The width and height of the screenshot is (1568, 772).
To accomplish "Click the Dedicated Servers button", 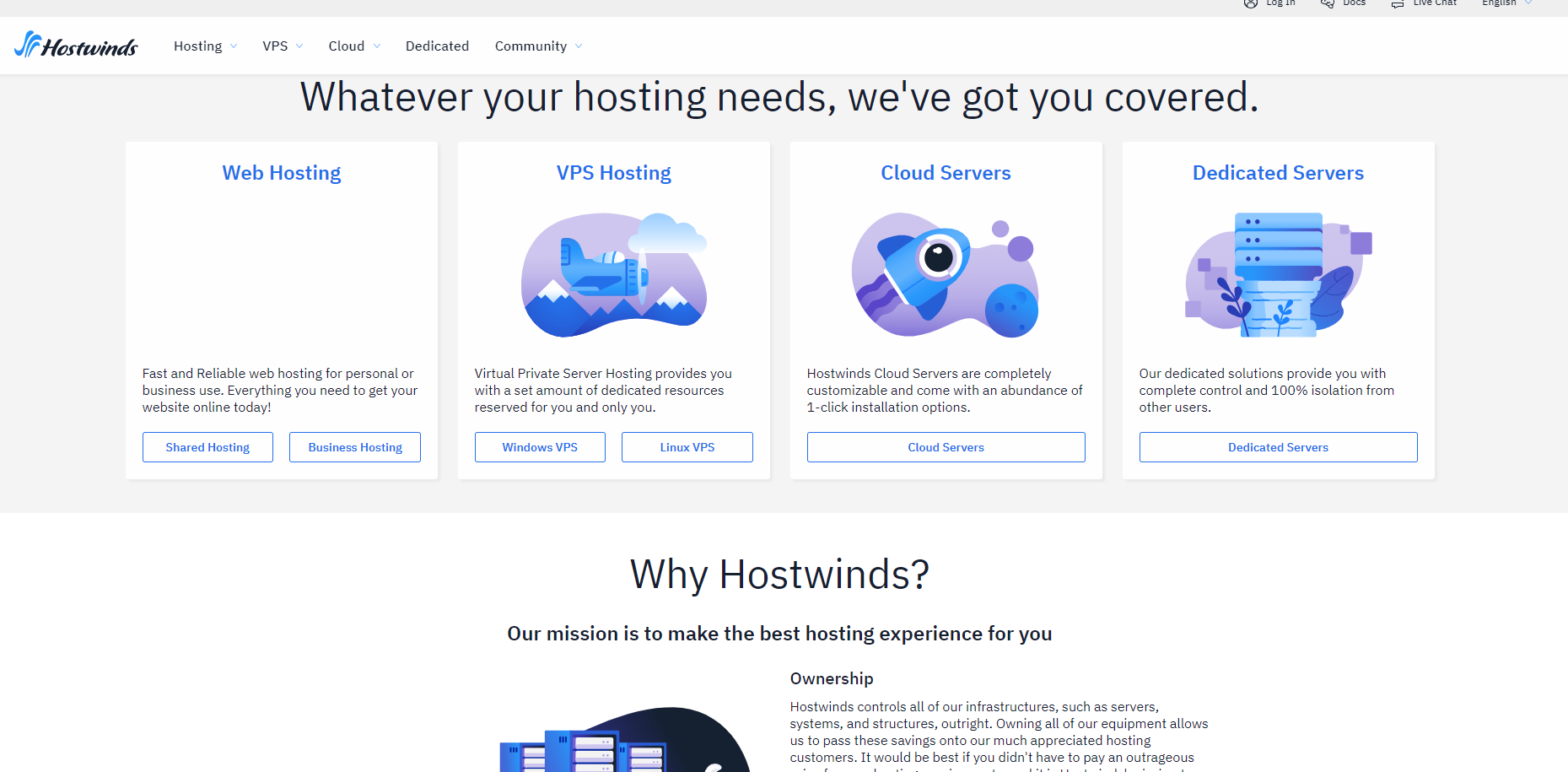I will tap(1278, 447).
